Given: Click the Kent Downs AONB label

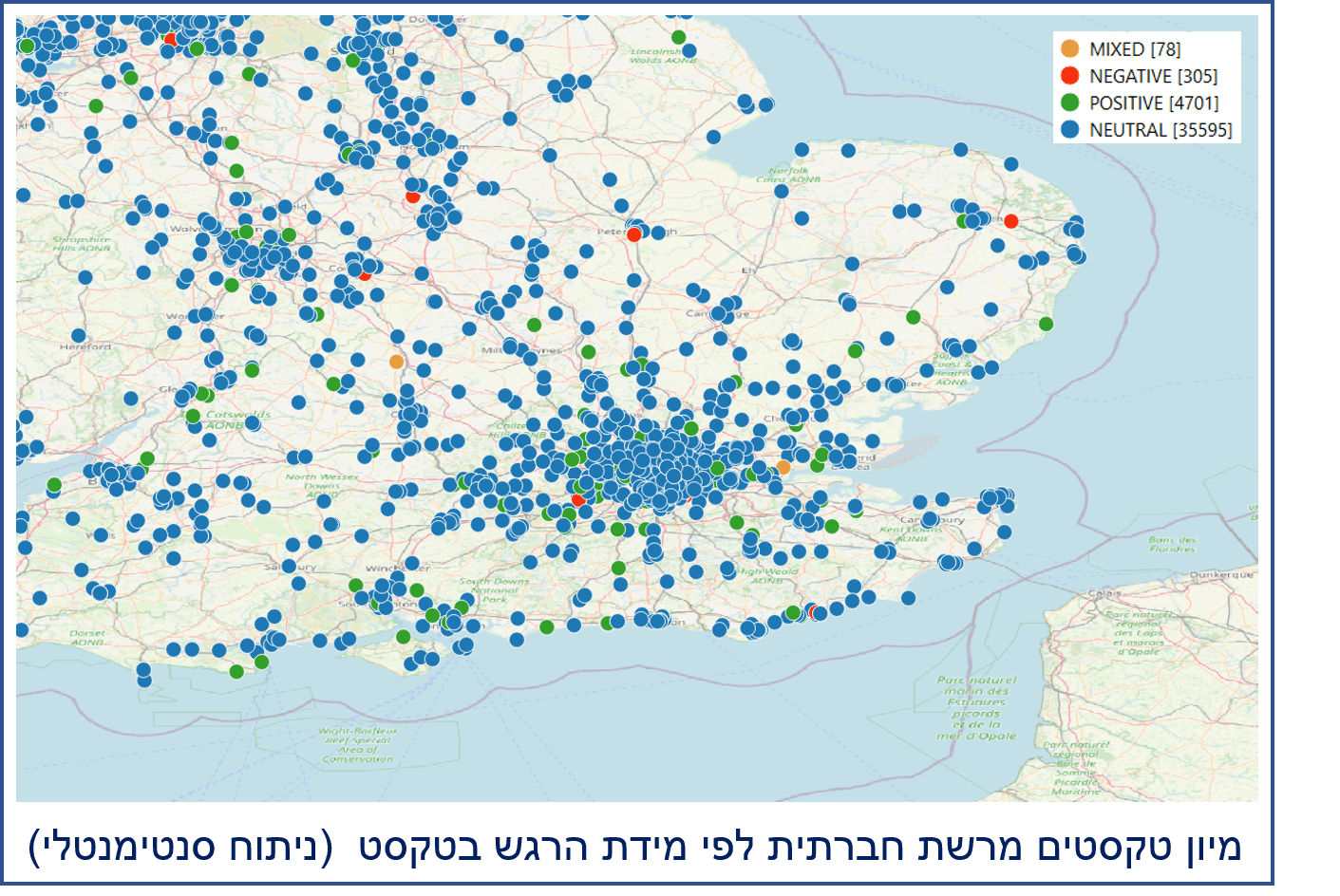Looking at the screenshot, I should point(911,533).
